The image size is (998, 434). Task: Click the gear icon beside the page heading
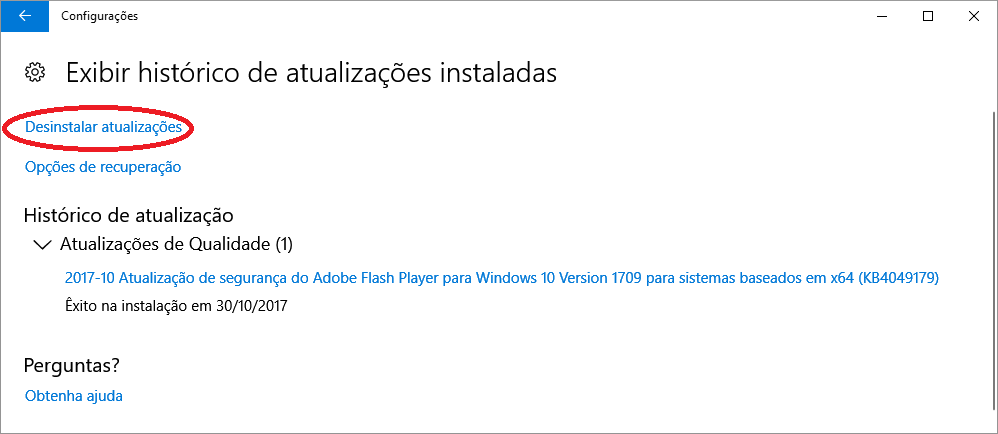pyautogui.click(x=34, y=73)
